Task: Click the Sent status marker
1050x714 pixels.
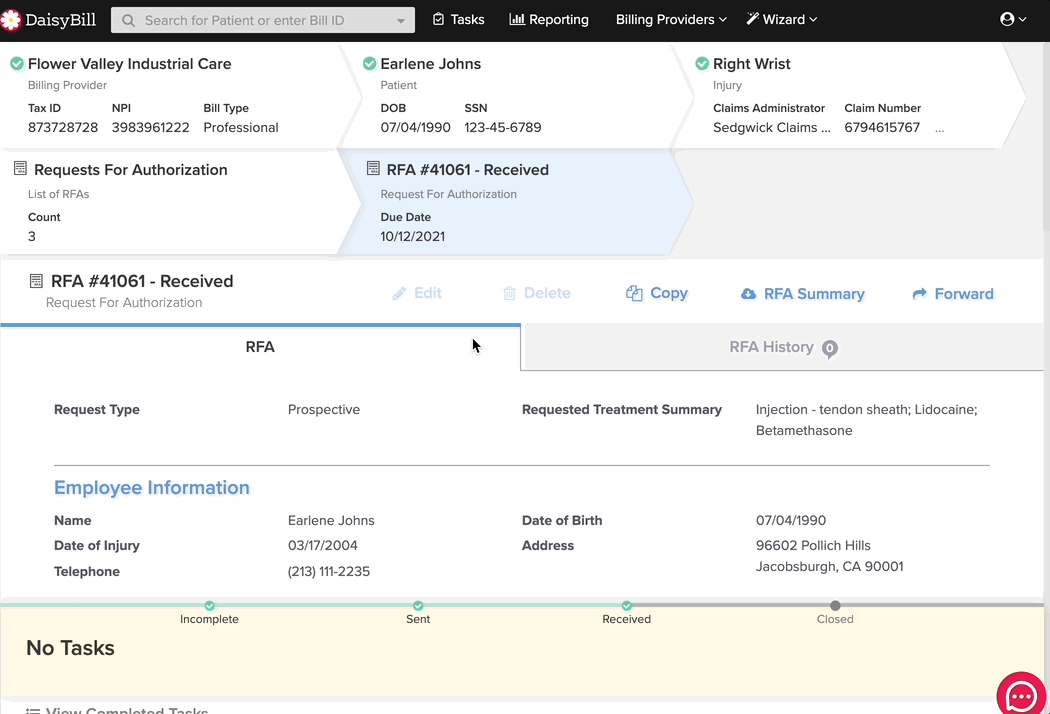Action: point(418,605)
